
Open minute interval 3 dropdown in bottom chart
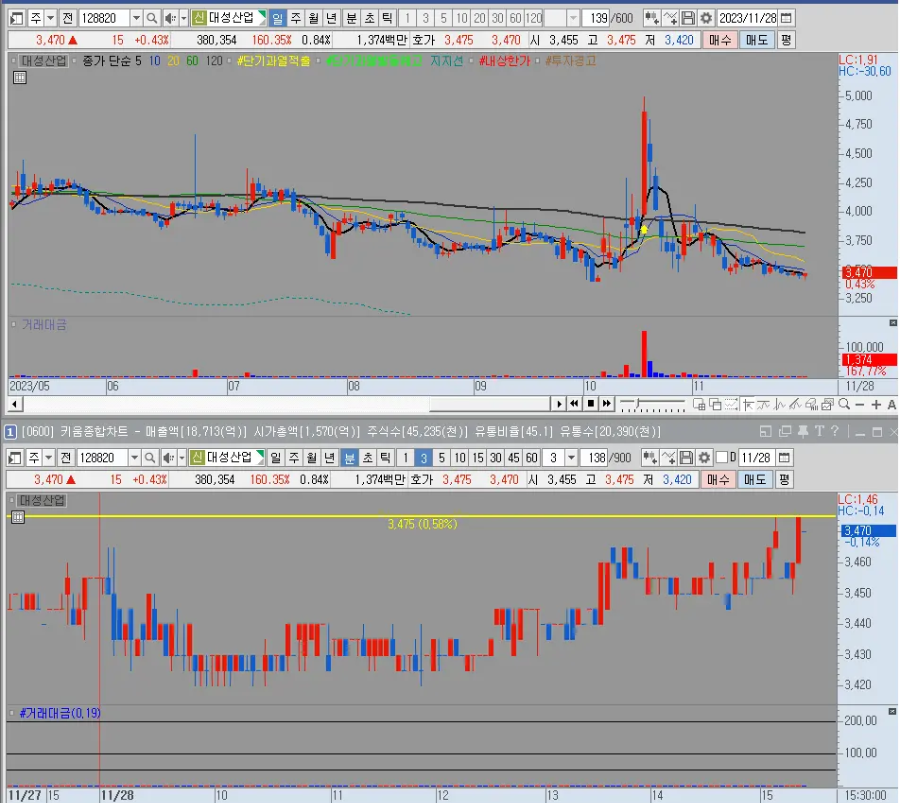pos(571,458)
